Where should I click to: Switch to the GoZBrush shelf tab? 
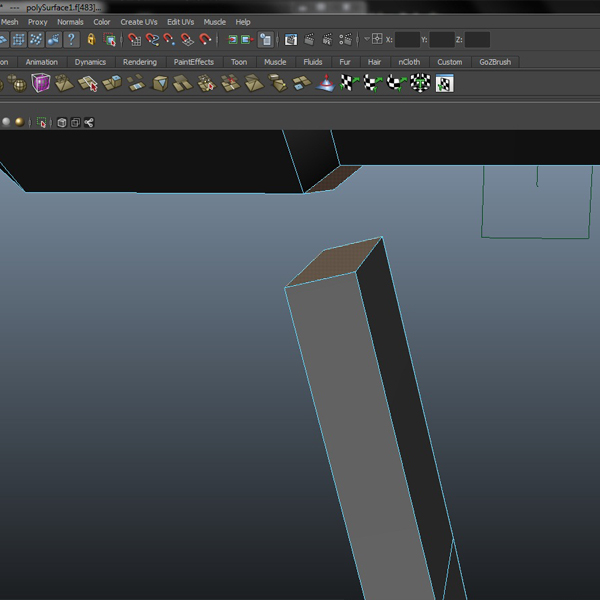495,62
